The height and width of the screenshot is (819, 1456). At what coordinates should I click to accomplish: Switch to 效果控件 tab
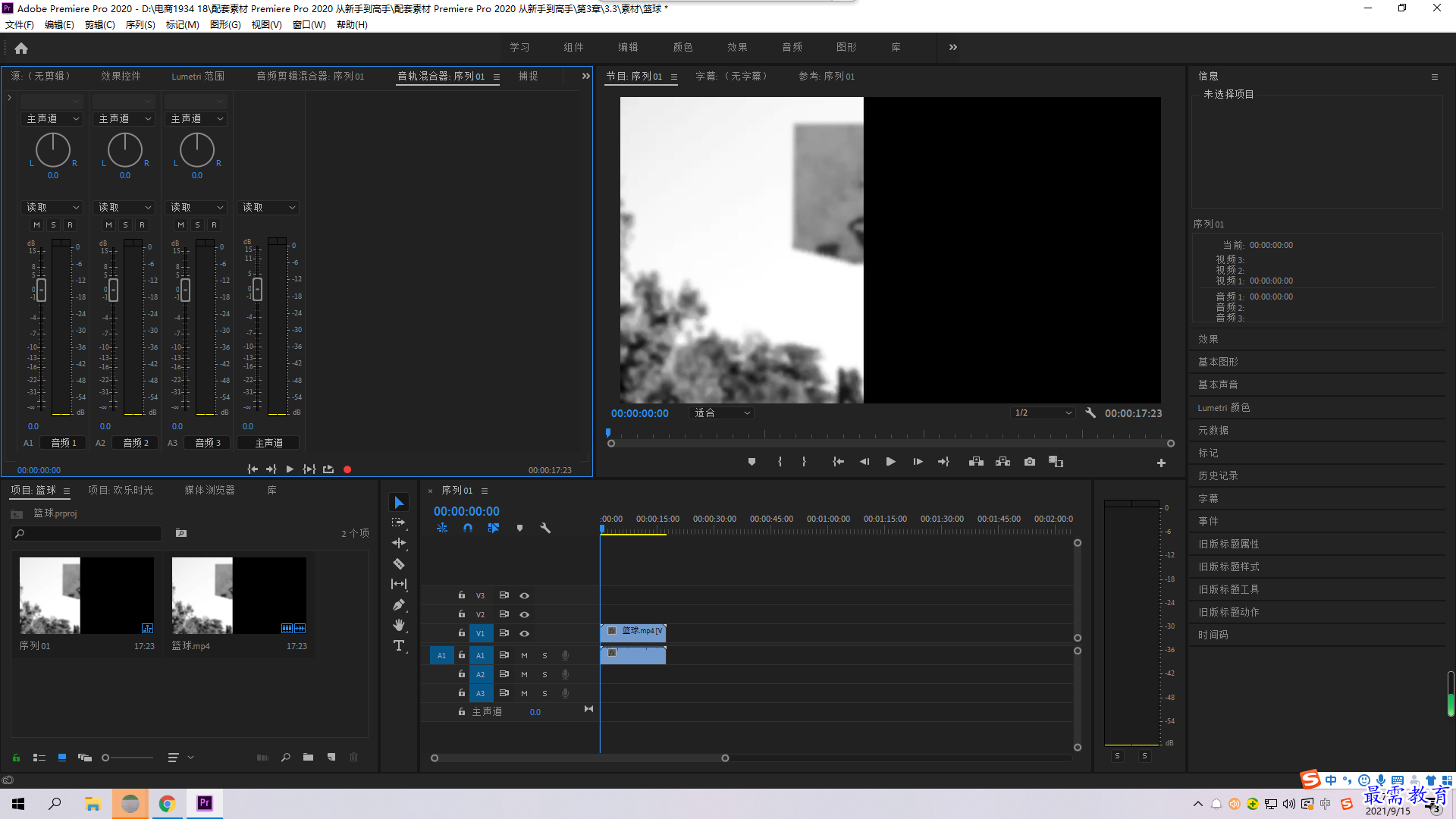tap(121, 76)
